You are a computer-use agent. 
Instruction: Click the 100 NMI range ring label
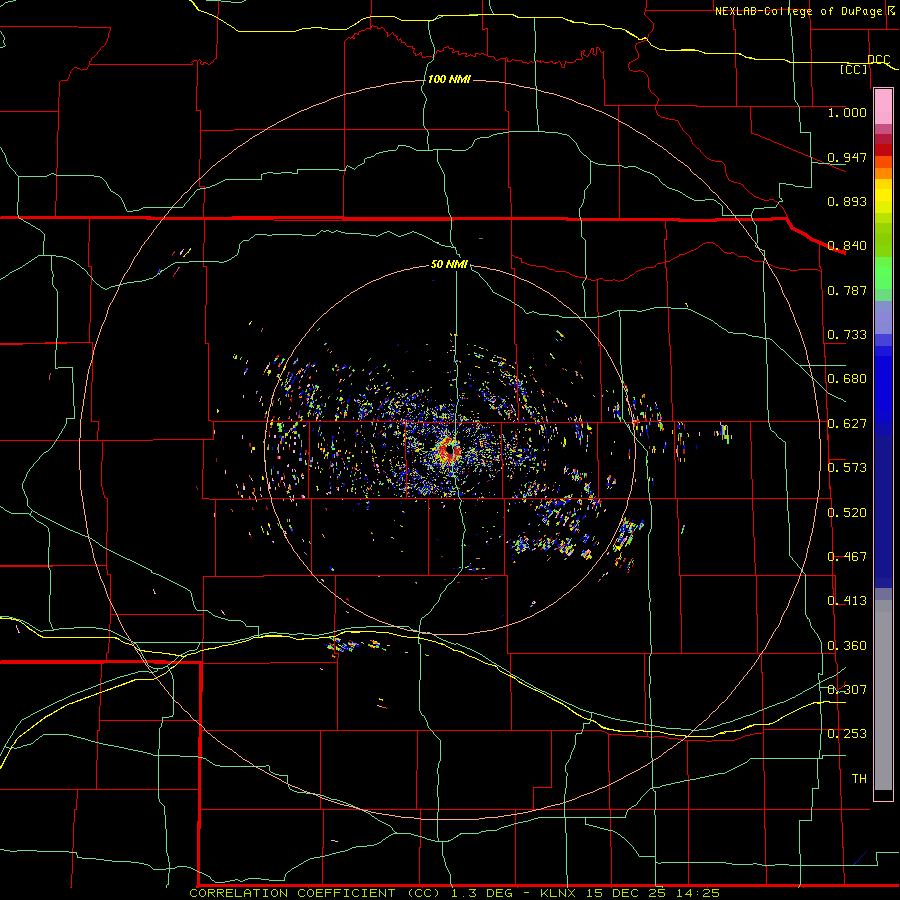[449, 79]
